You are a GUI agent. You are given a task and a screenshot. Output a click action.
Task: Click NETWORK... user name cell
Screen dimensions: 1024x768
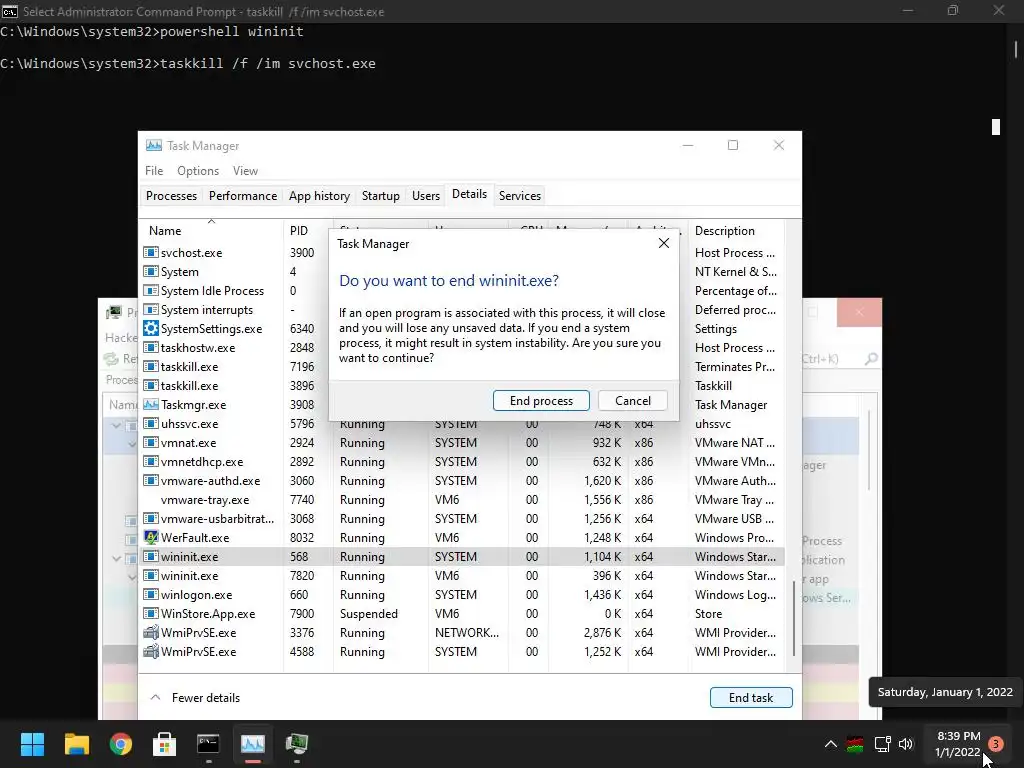466,632
